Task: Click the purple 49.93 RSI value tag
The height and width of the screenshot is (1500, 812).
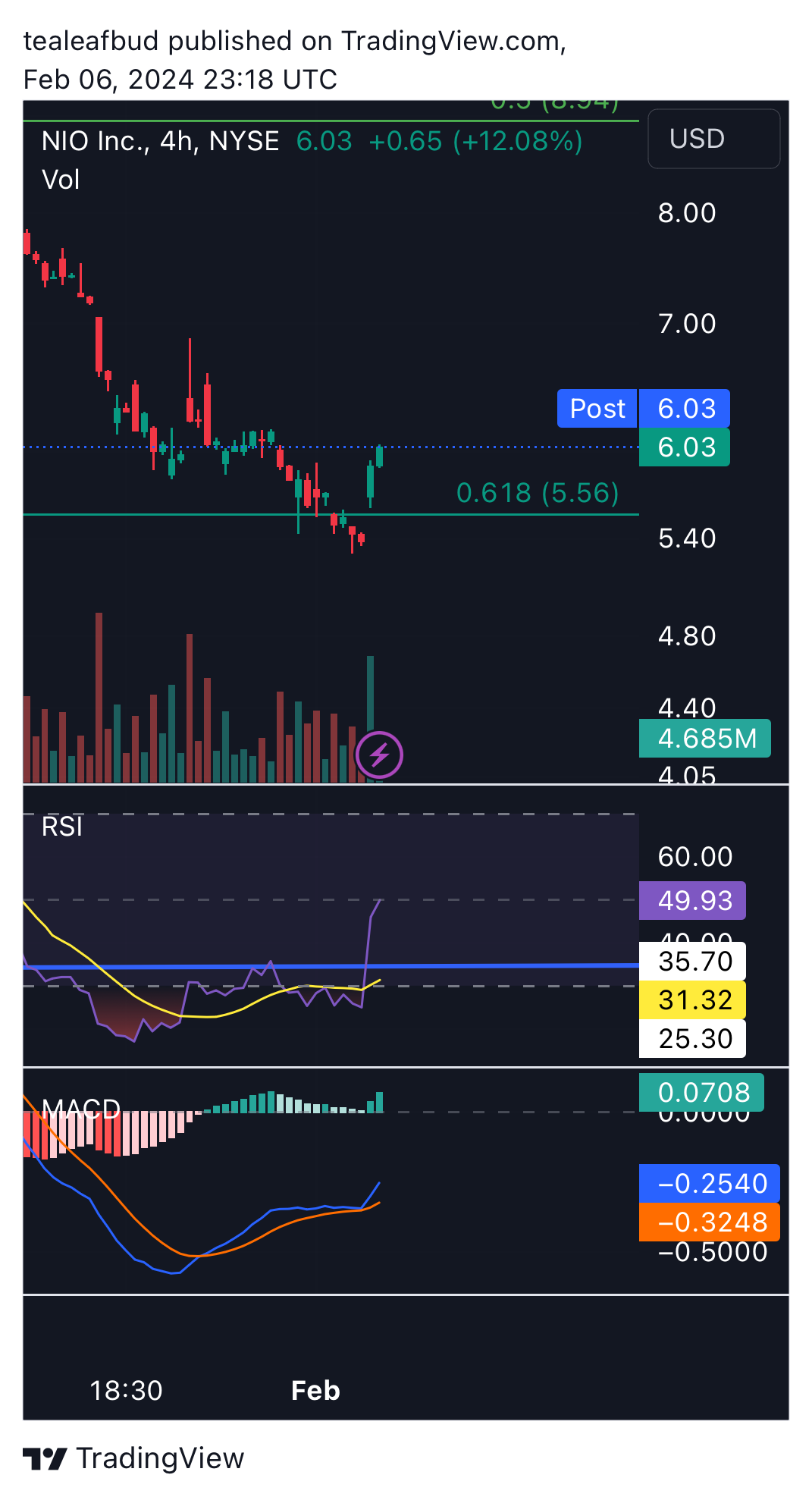Action: pyautogui.click(x=693, y=901)
